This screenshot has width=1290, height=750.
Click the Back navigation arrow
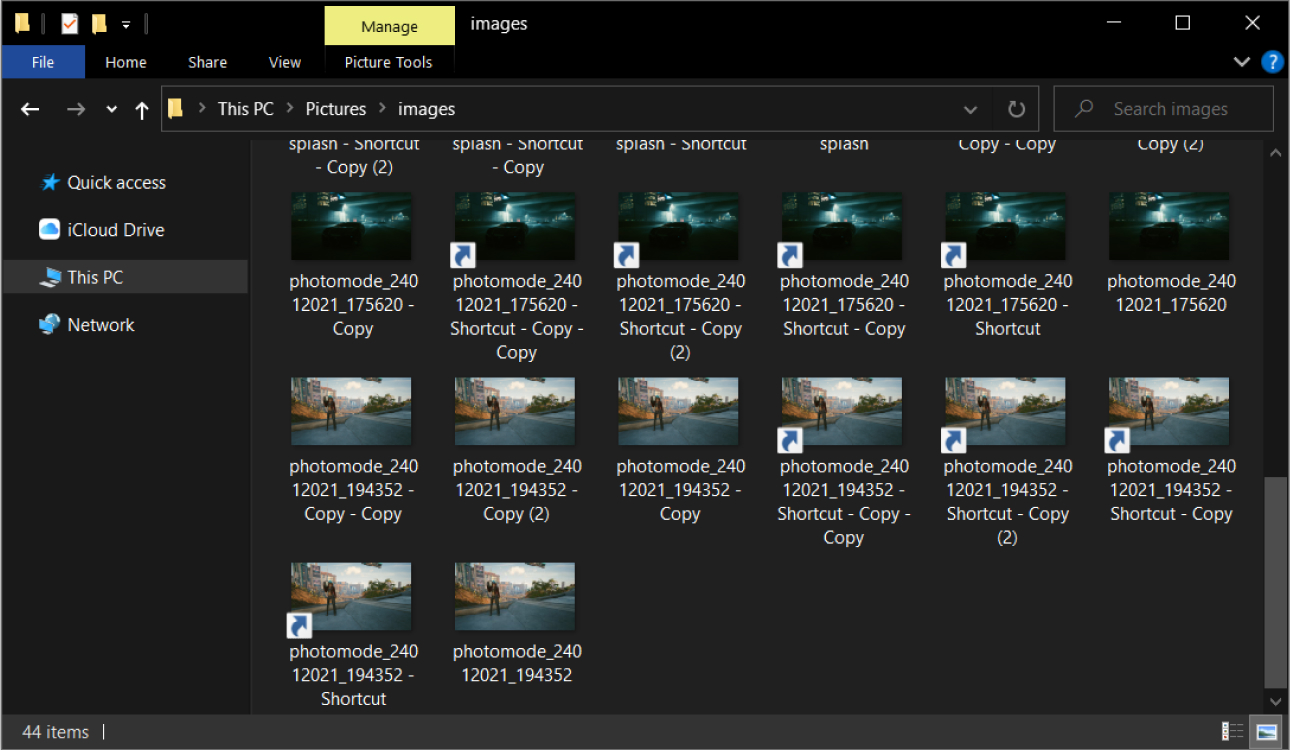point(29,108)
